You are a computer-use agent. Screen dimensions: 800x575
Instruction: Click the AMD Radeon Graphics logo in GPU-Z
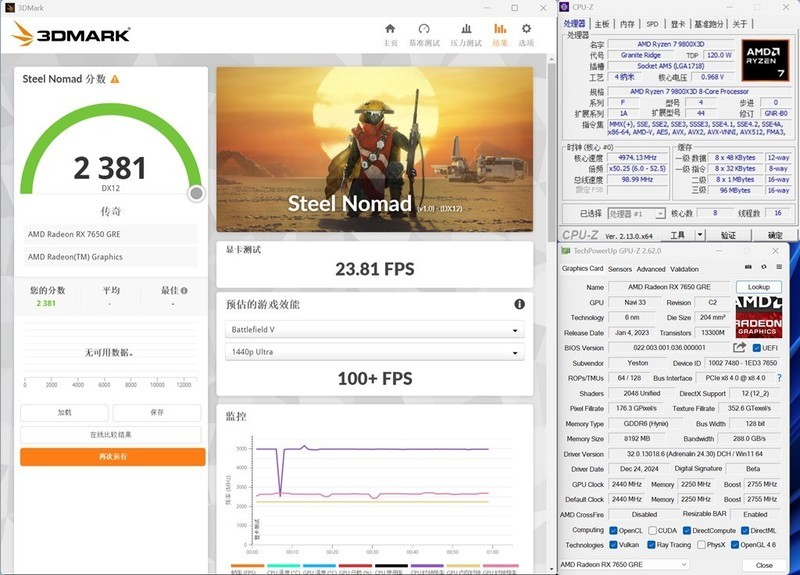759,317
